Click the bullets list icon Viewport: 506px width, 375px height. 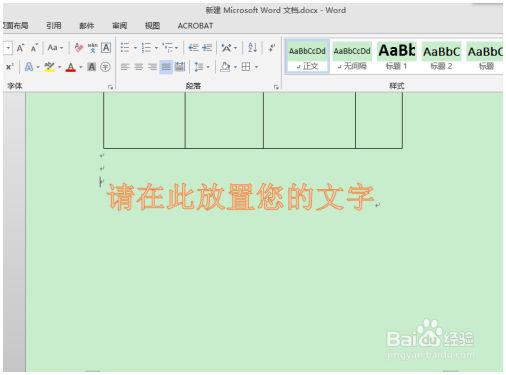[125, 48]
